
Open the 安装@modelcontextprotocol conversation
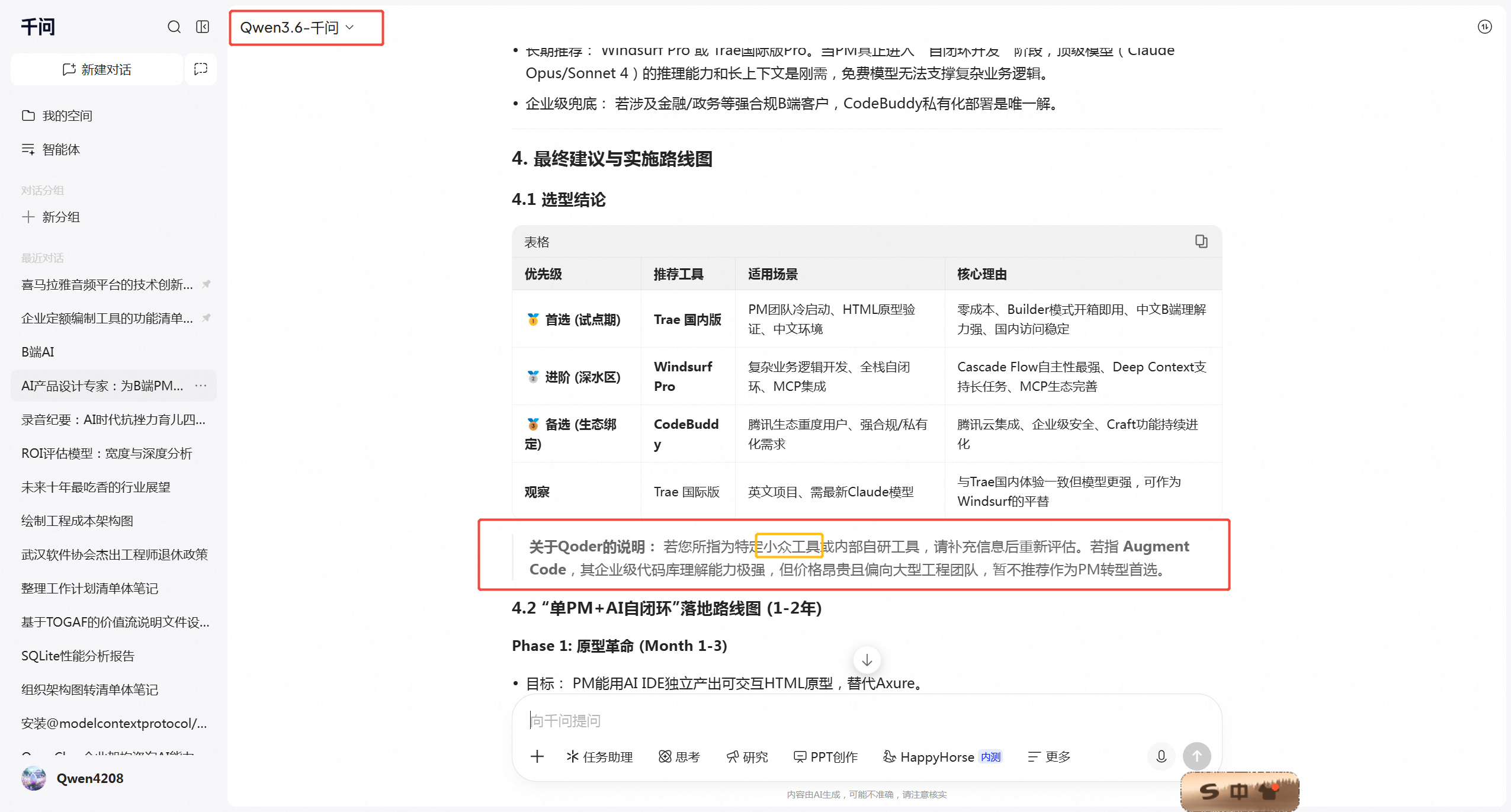113,723
